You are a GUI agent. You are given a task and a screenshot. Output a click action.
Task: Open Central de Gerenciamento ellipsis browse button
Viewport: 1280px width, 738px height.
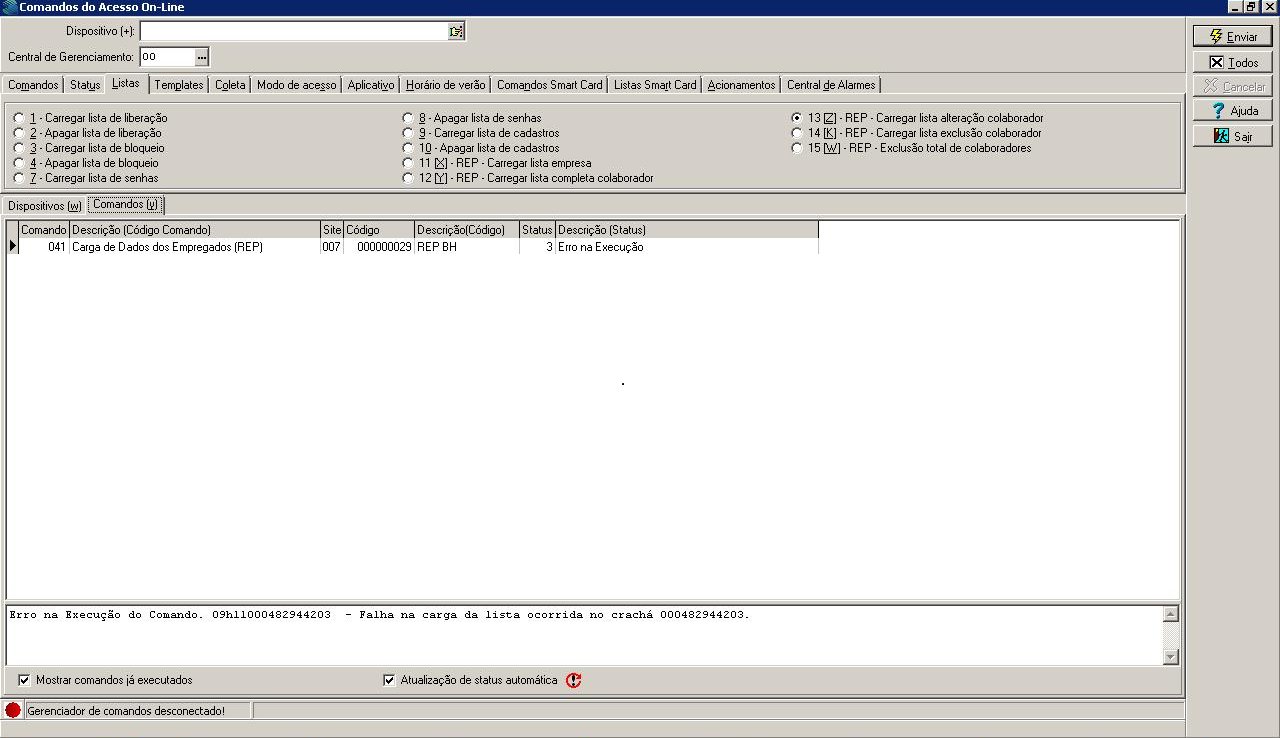coord(201,57)
